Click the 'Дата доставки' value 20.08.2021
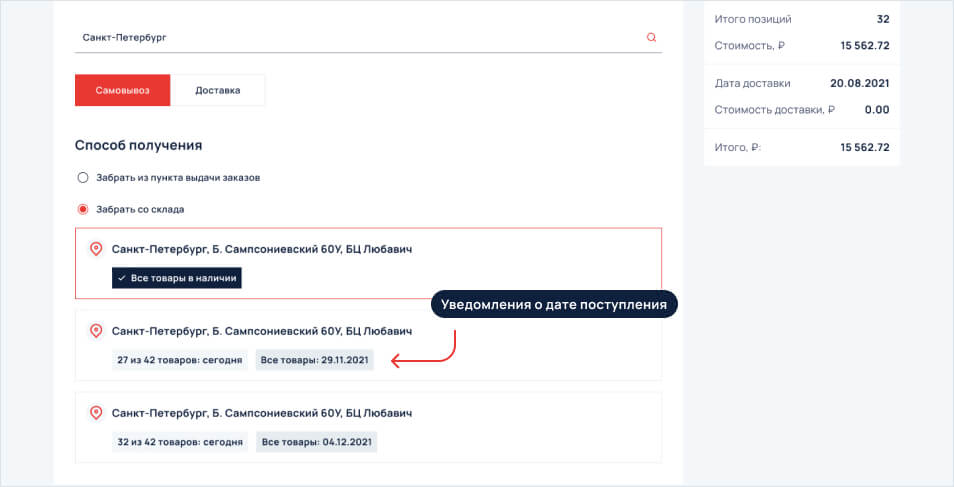Screen dimensions: 954x487 click(859, 83)
